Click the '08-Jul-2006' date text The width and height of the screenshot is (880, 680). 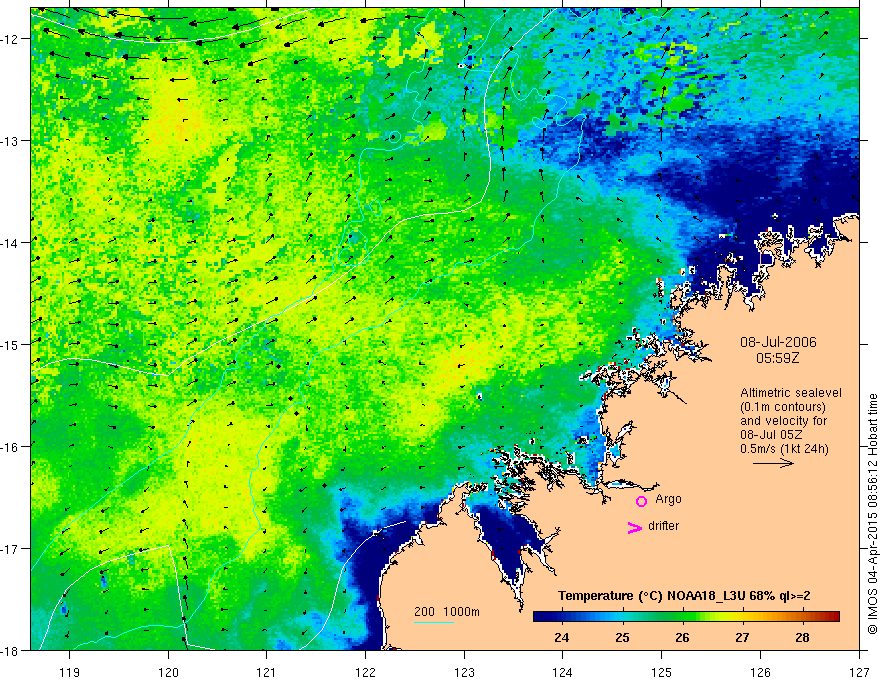click(778, 342)
